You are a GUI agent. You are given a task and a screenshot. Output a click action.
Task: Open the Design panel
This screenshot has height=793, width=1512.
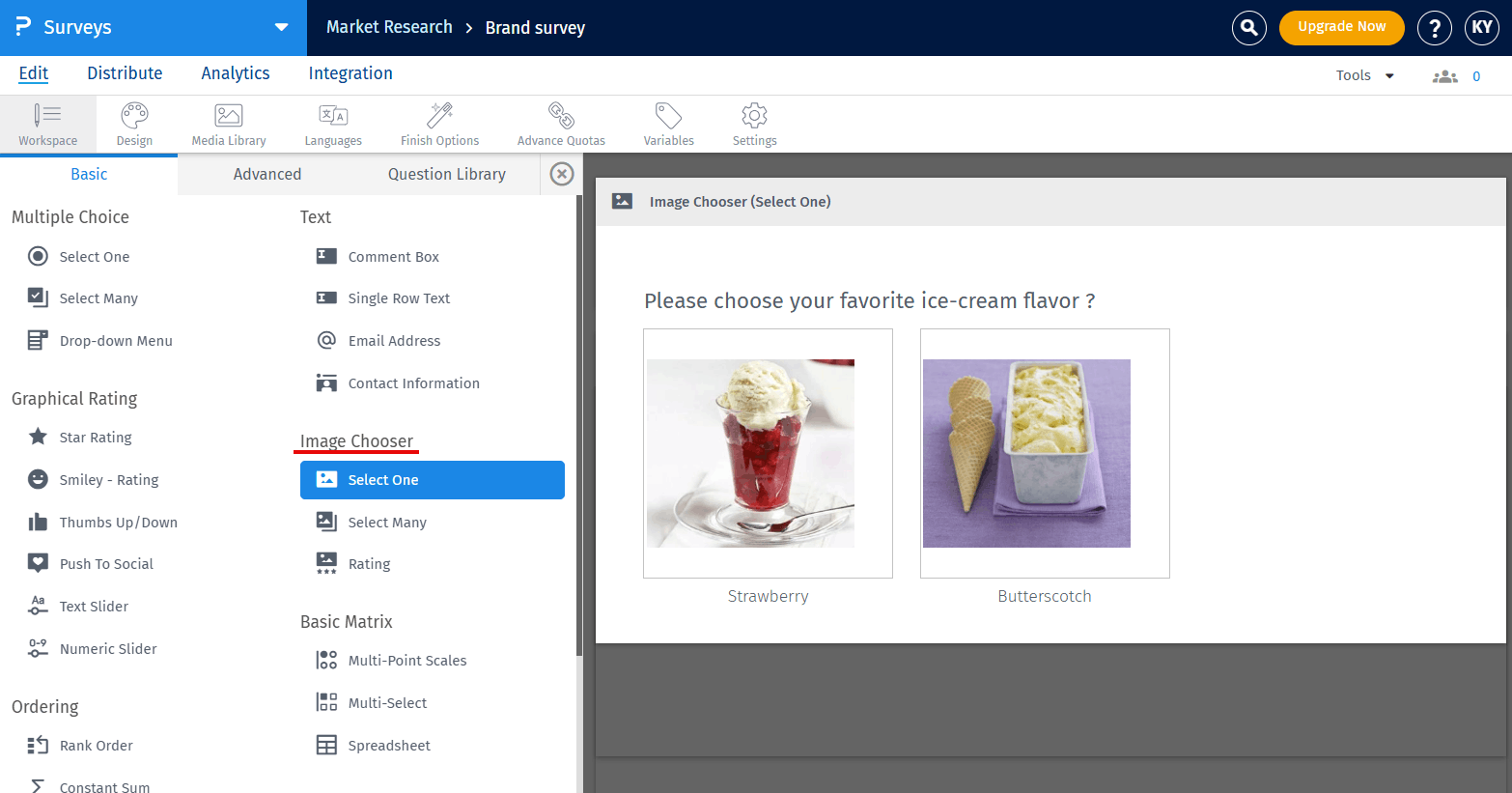(134, 124)
